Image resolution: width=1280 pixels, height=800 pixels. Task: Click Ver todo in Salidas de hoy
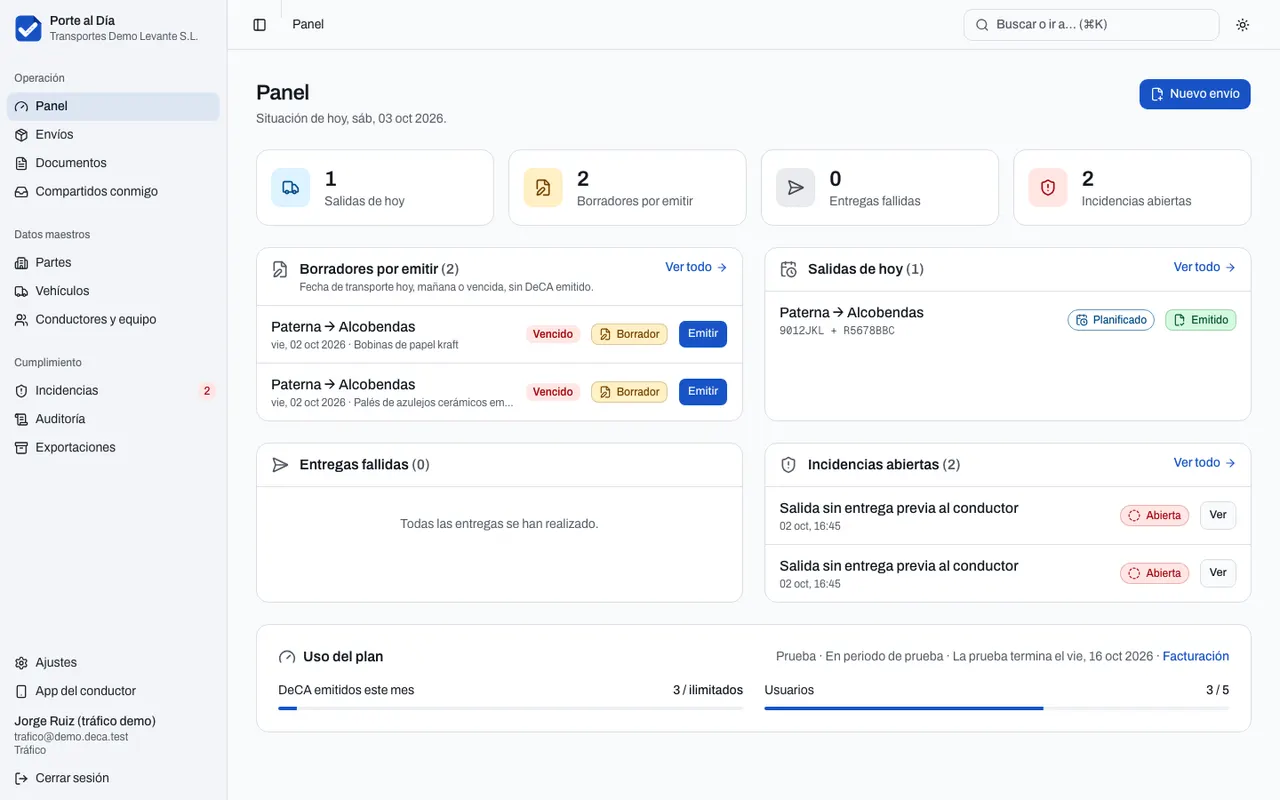click(1205, 267)
